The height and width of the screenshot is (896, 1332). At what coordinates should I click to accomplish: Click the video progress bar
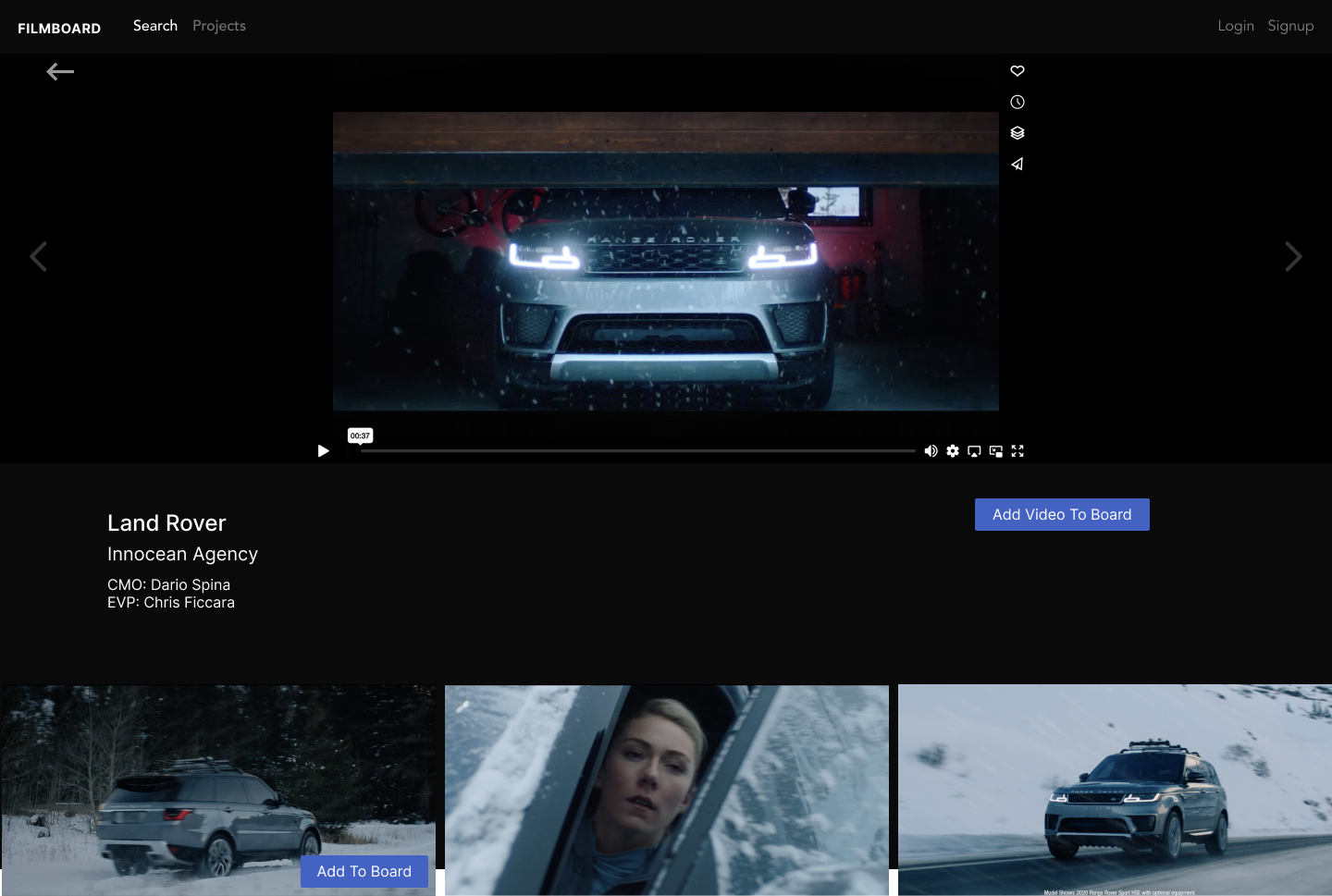[x=638, y=451]
